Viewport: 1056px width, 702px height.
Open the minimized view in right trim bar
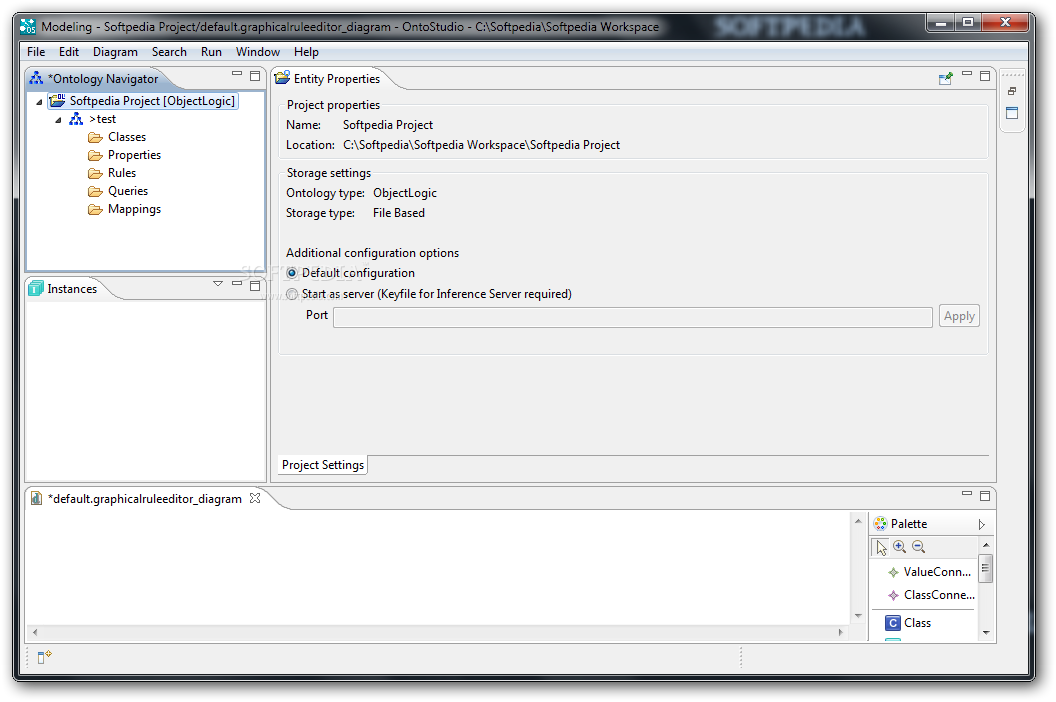pyautogui.click(x=1012, y=113)
